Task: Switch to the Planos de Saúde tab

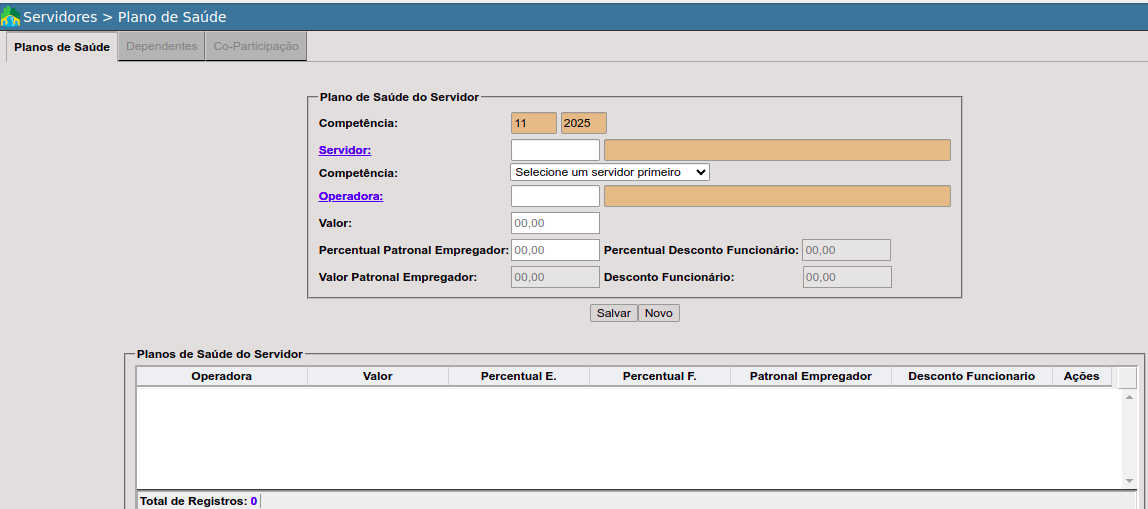Action: (62, 47)
